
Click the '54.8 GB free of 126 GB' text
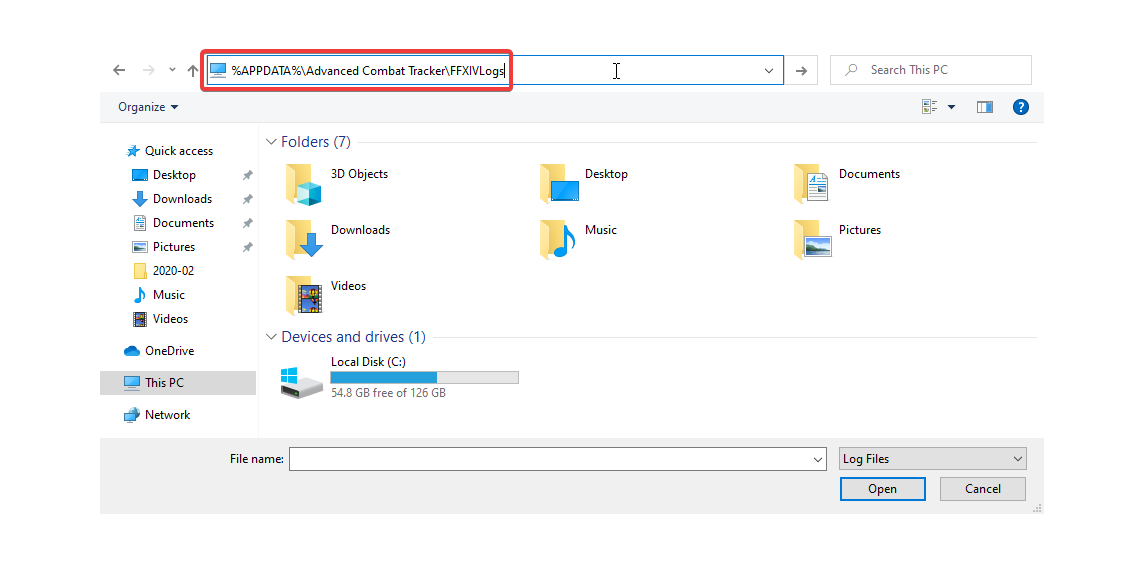click(x=388, y=393)
